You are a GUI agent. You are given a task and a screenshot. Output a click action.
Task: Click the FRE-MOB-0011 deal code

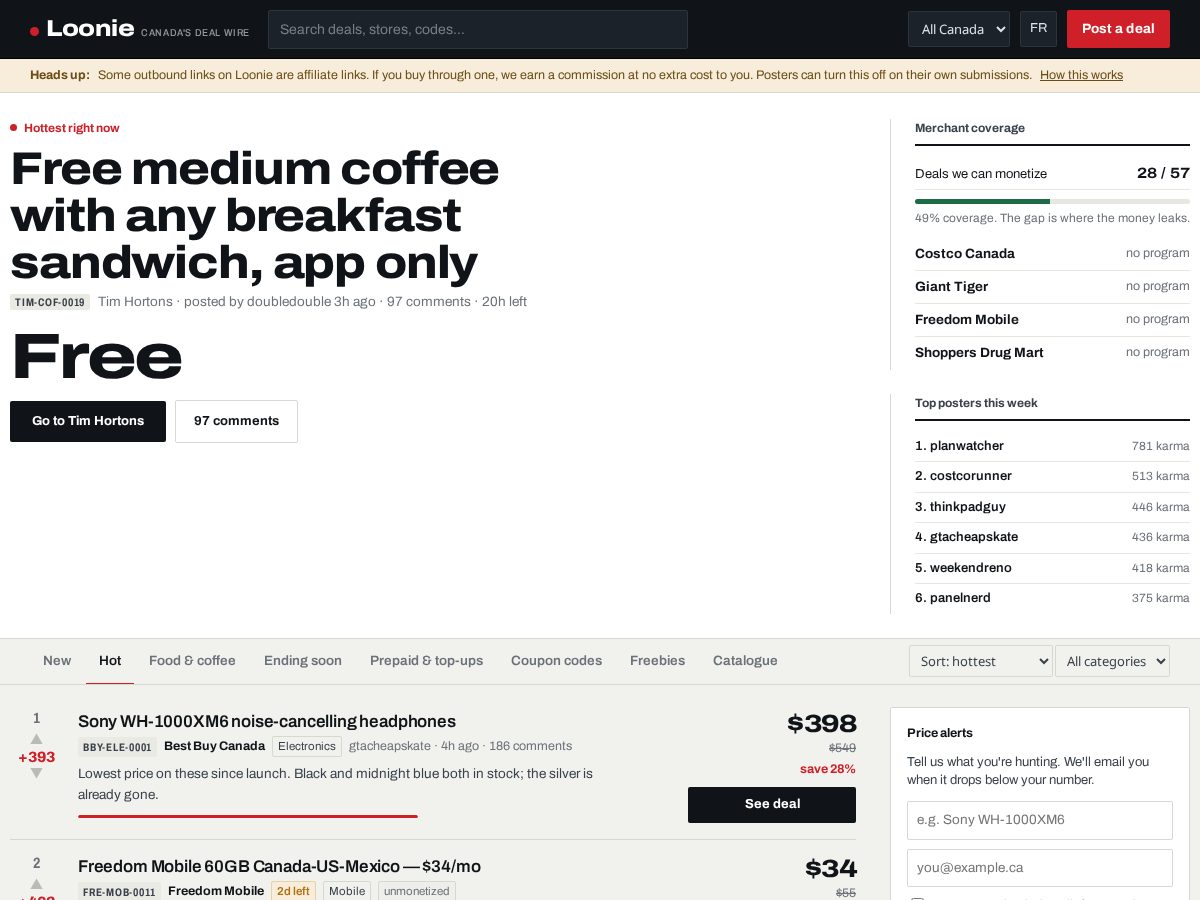119,892
